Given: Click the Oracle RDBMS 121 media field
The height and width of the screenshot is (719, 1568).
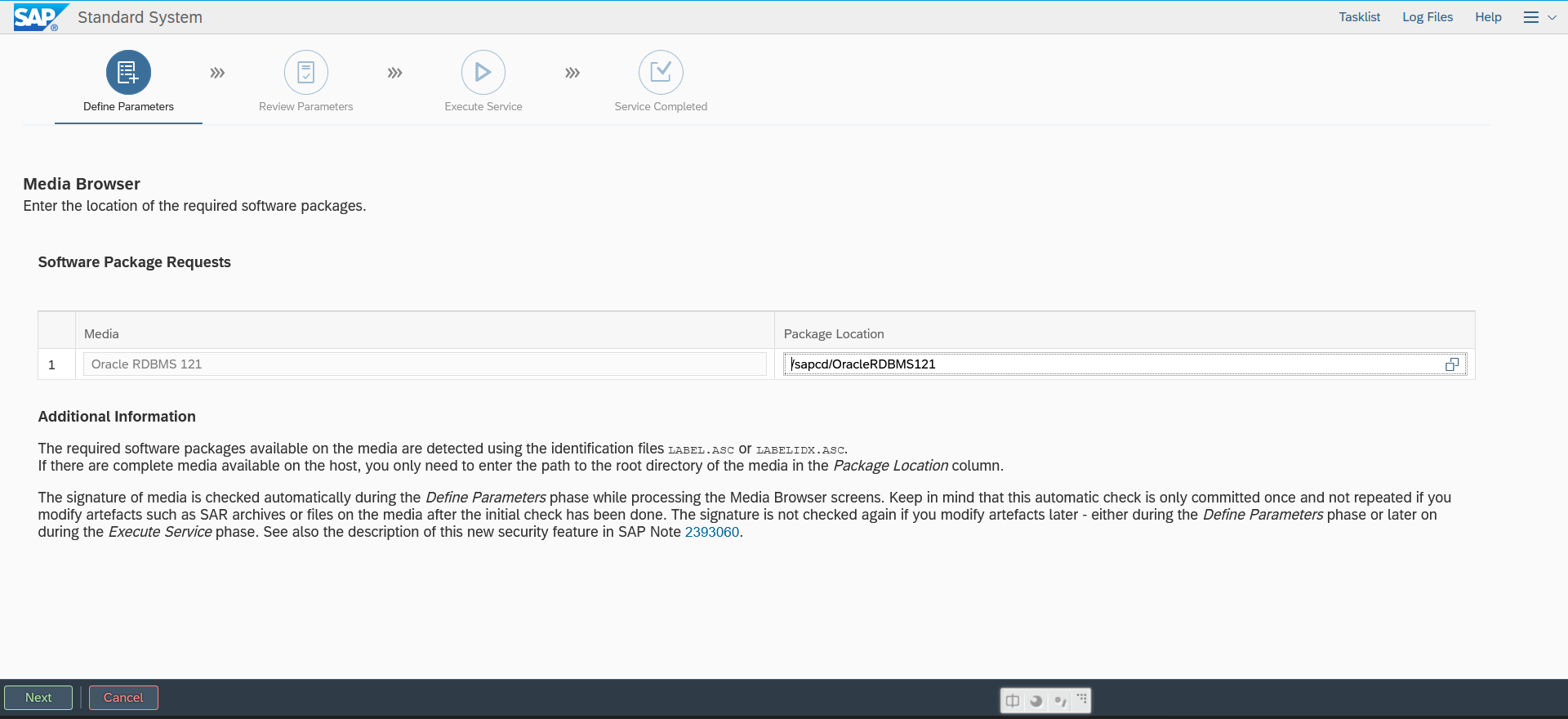Looking at the screenshot, I should pyautogui.click(x=425, y=364).
